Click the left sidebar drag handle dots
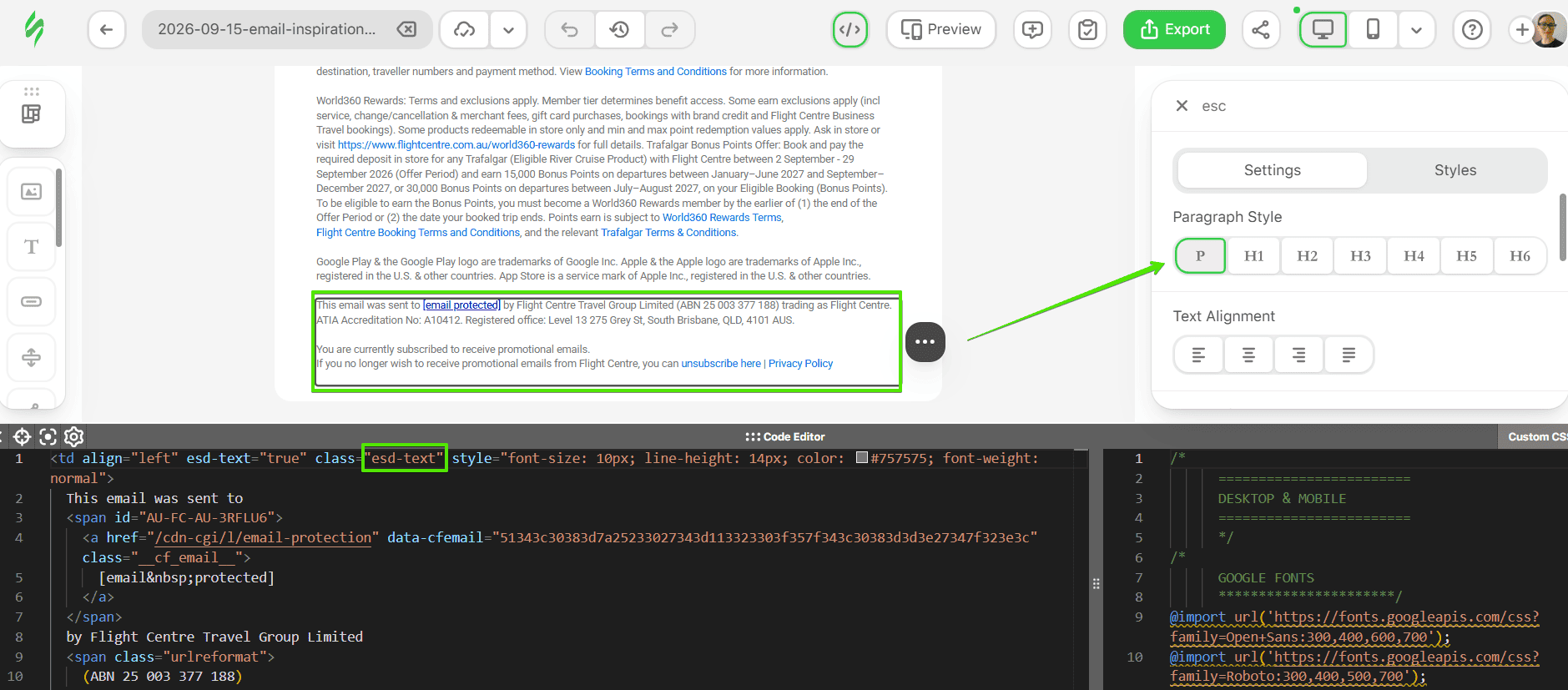 32,91
